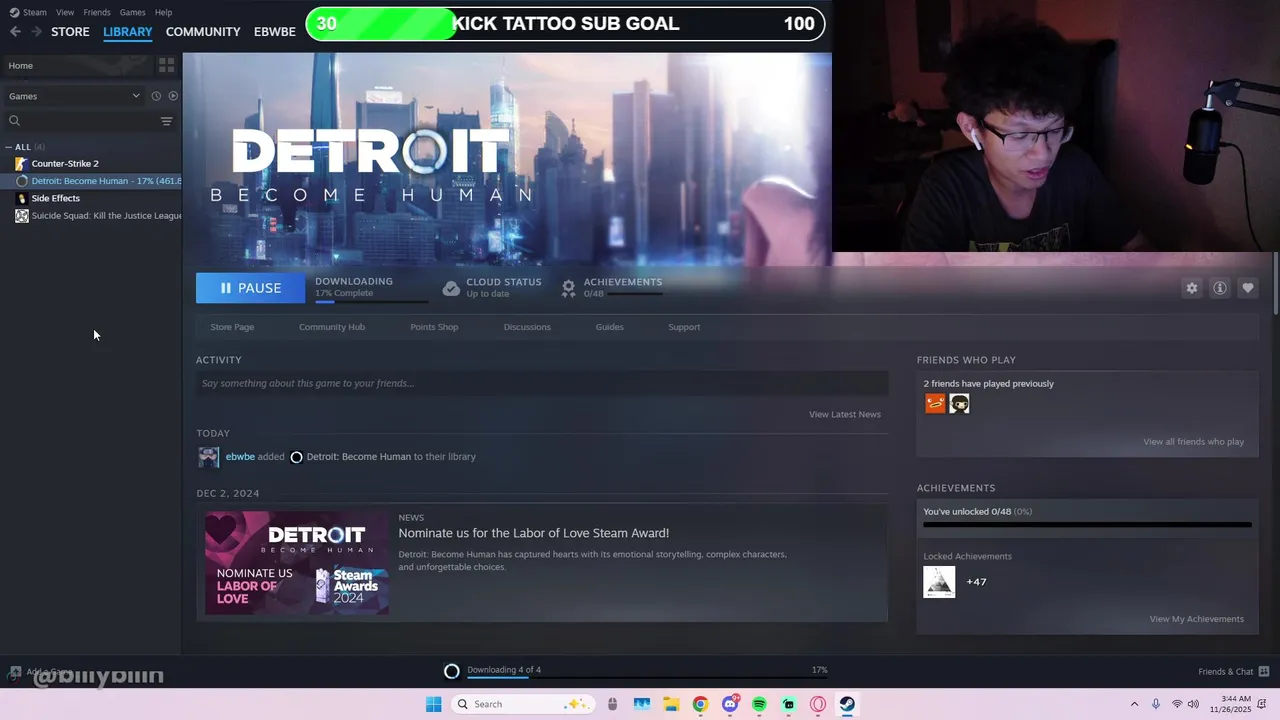The width and height of the screenshot is (1280, 720).
Task: Pause the Detroit download
Action: point(250,288)
